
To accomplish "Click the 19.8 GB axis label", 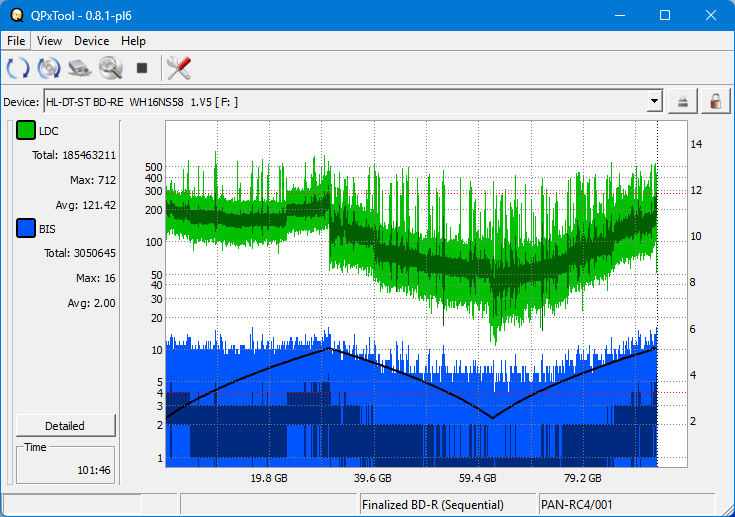I will point(269,478).
